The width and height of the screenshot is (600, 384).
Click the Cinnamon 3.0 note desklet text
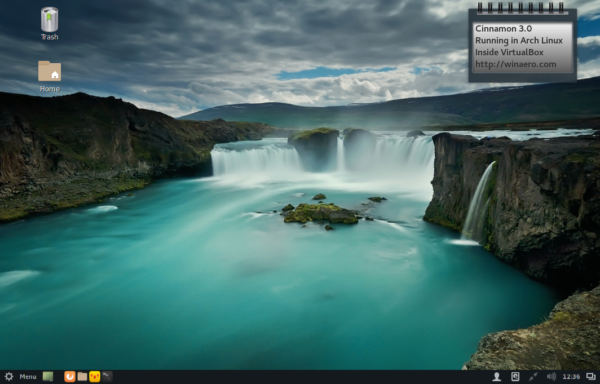(503, 29)
